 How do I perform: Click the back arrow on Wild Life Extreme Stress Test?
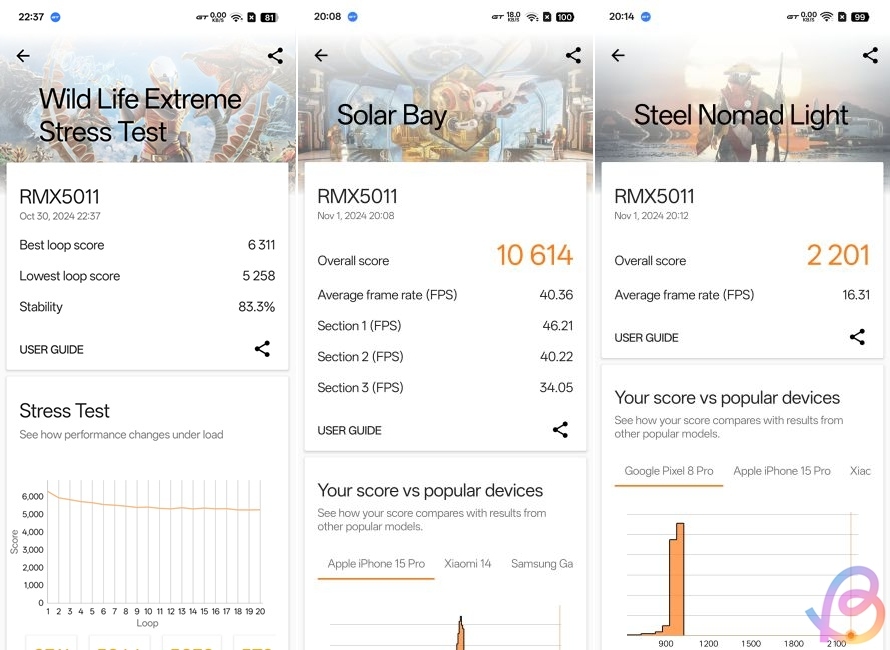pyautogui.click(x=22, y=56)
